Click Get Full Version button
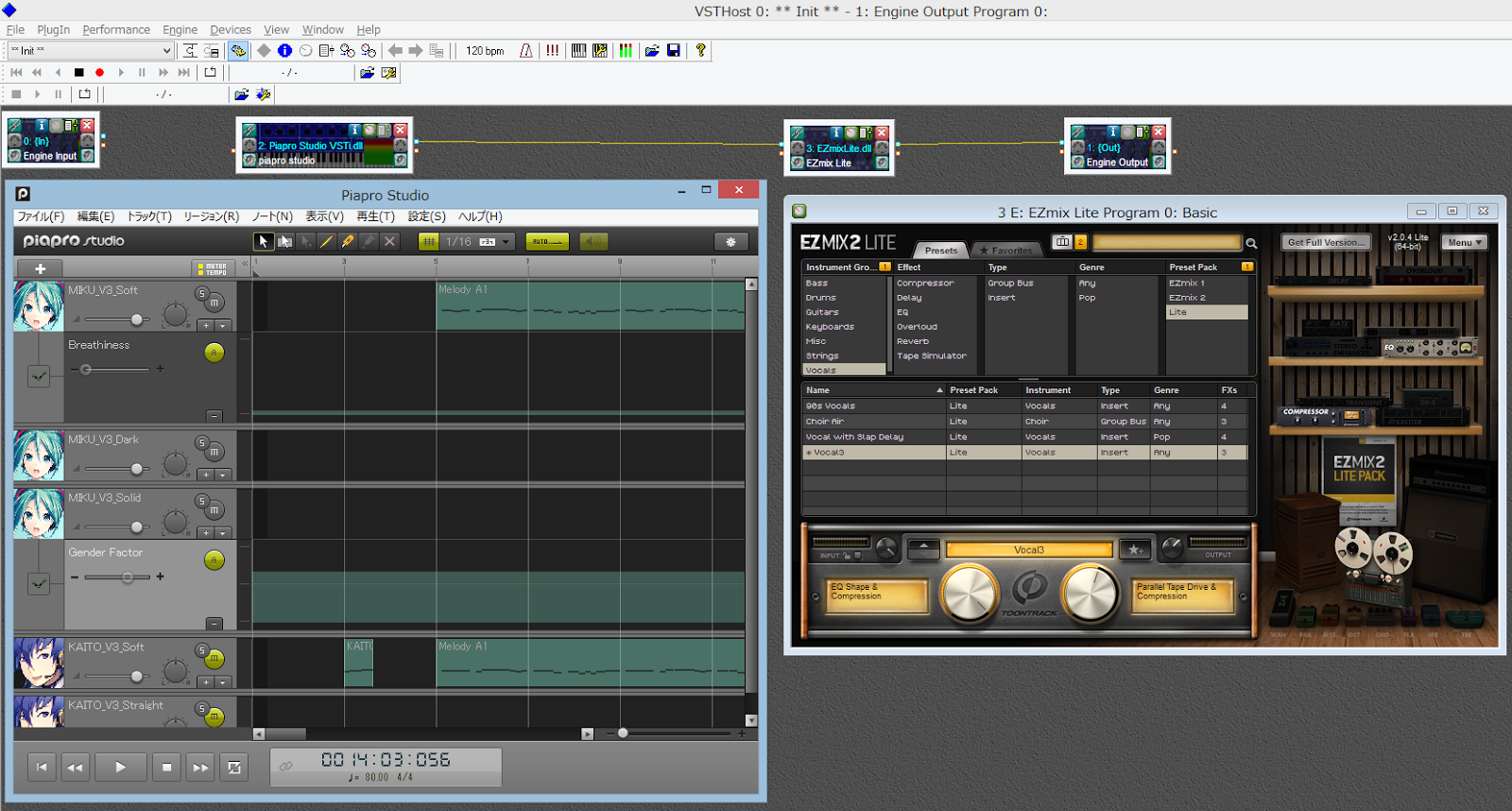Screen dimensions: 1512x811 [1326, 242]
